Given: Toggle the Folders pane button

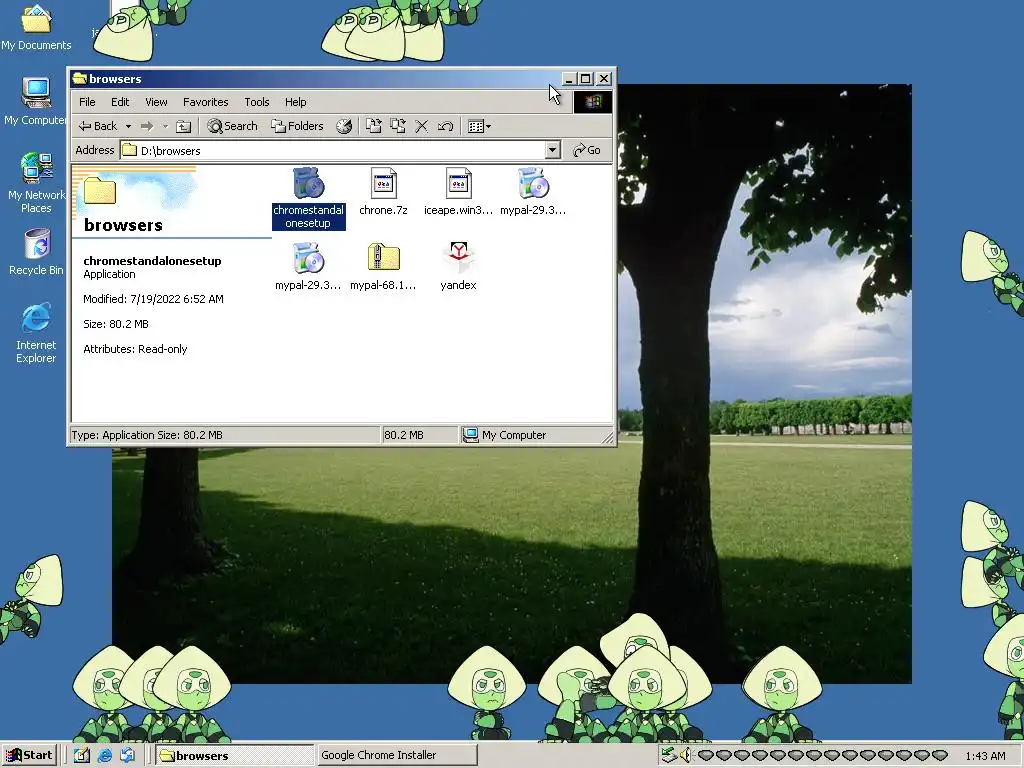Looking at the screenshot, I should coord(298,126).
